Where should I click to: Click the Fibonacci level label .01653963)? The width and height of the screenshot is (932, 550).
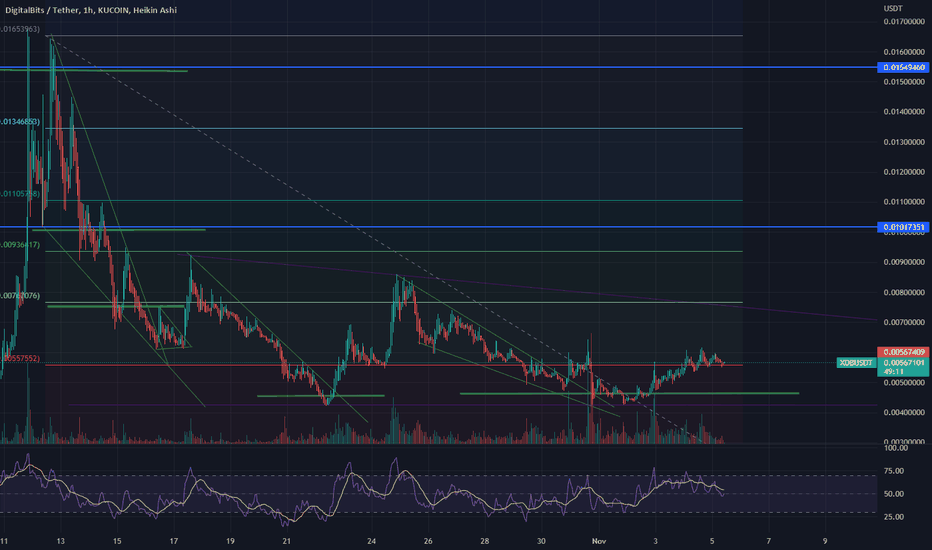[20, 29]
